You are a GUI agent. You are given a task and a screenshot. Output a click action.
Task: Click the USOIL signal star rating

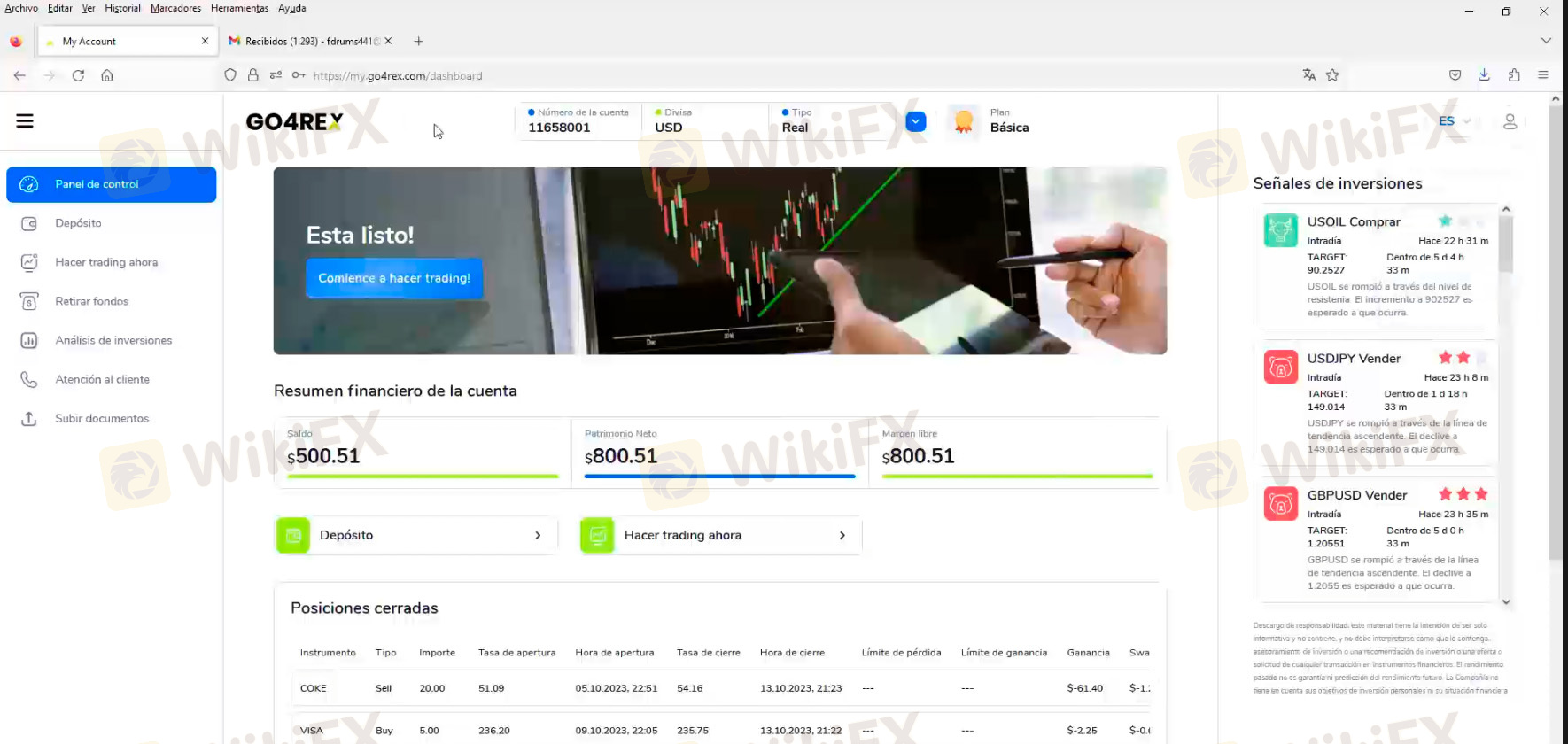[1462, 221]
